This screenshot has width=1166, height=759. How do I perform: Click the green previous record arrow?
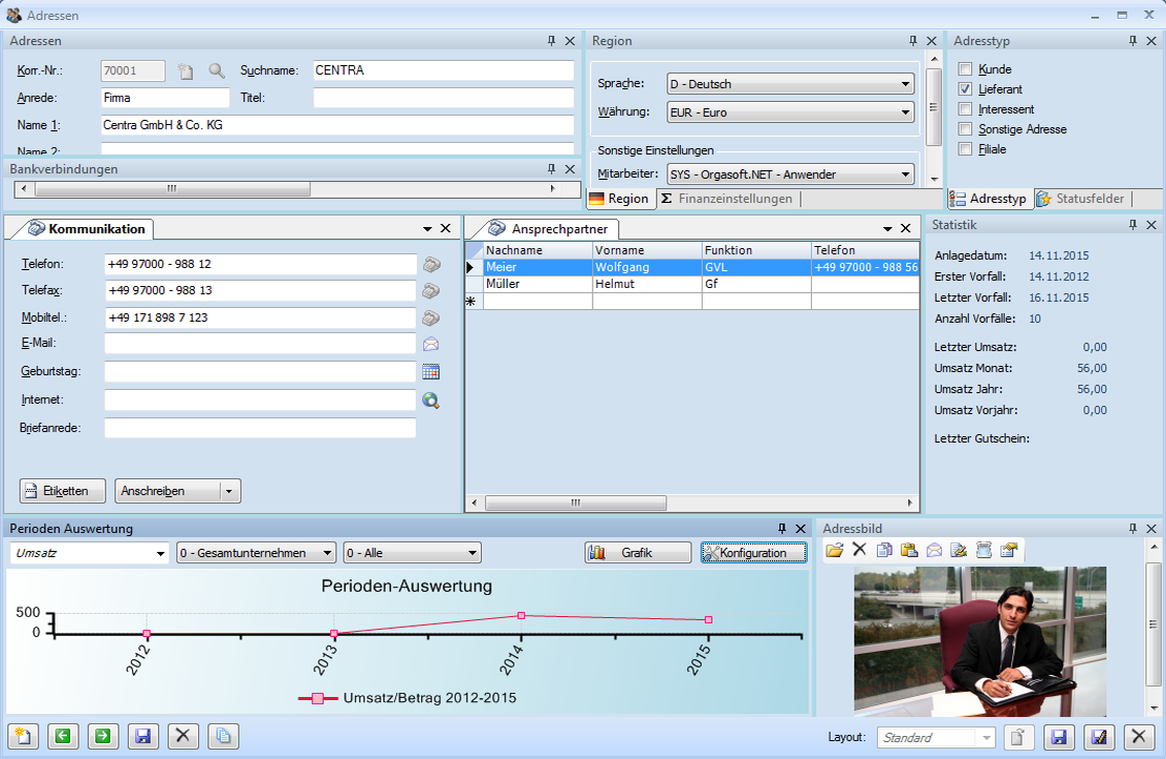coord(62,737)
